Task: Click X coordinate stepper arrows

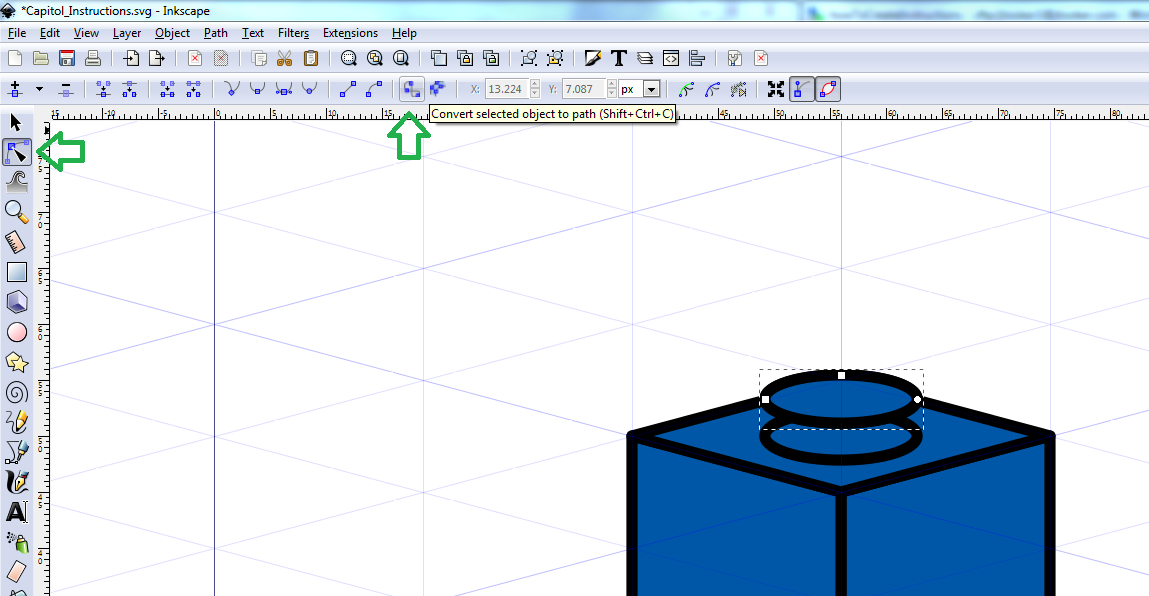Action: 535,89
